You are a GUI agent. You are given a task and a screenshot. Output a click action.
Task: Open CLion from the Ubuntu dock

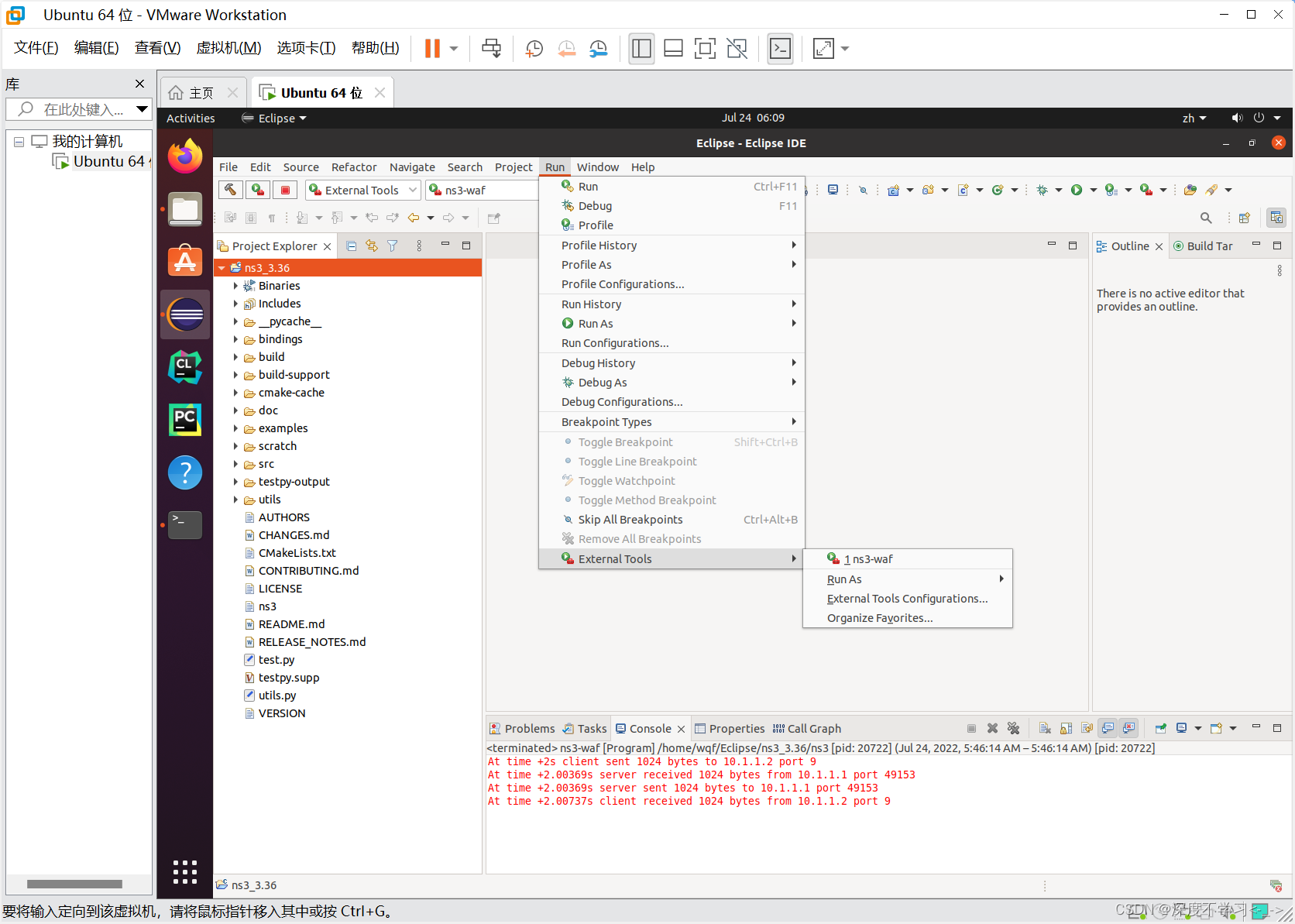pyautogui.click(x=185, y=367)
